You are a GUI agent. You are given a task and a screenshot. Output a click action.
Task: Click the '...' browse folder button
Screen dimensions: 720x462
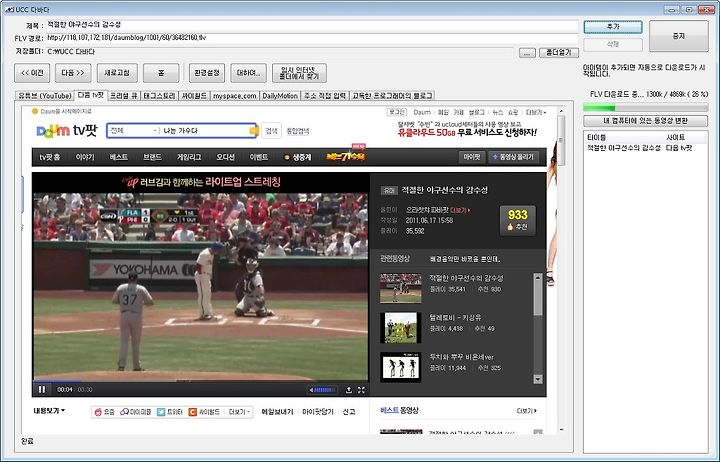pyautogui.click(x=527, y=53)
